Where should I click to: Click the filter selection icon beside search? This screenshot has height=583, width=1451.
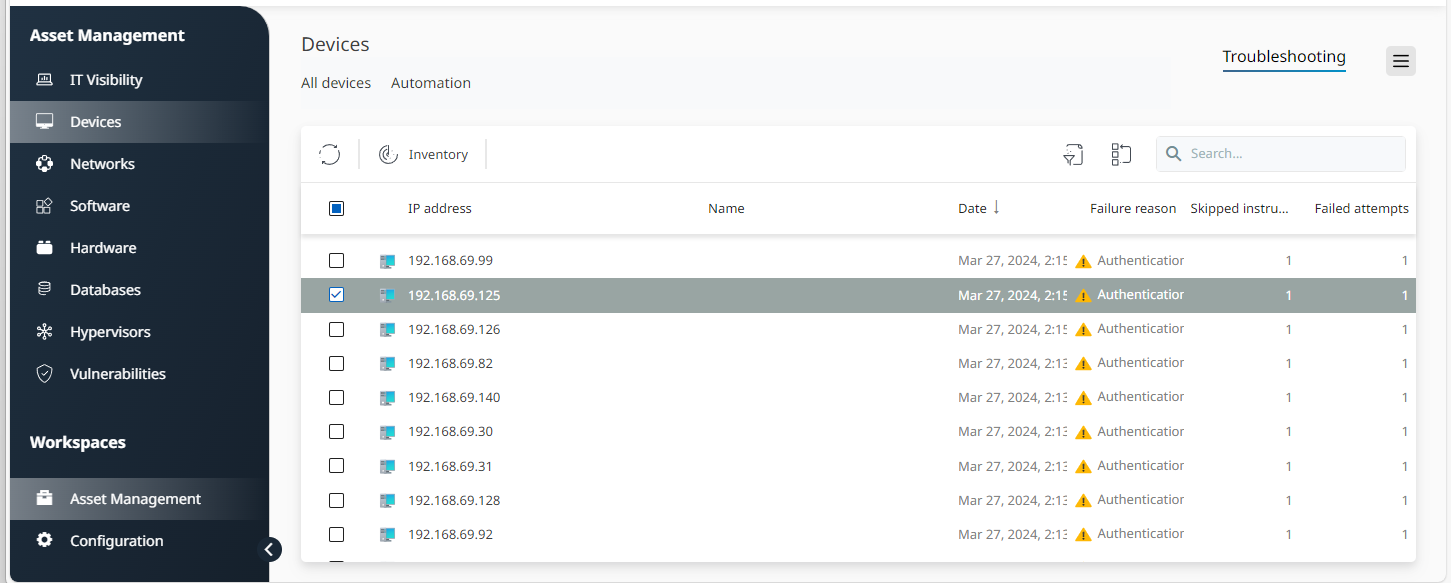click(1073, 154)
